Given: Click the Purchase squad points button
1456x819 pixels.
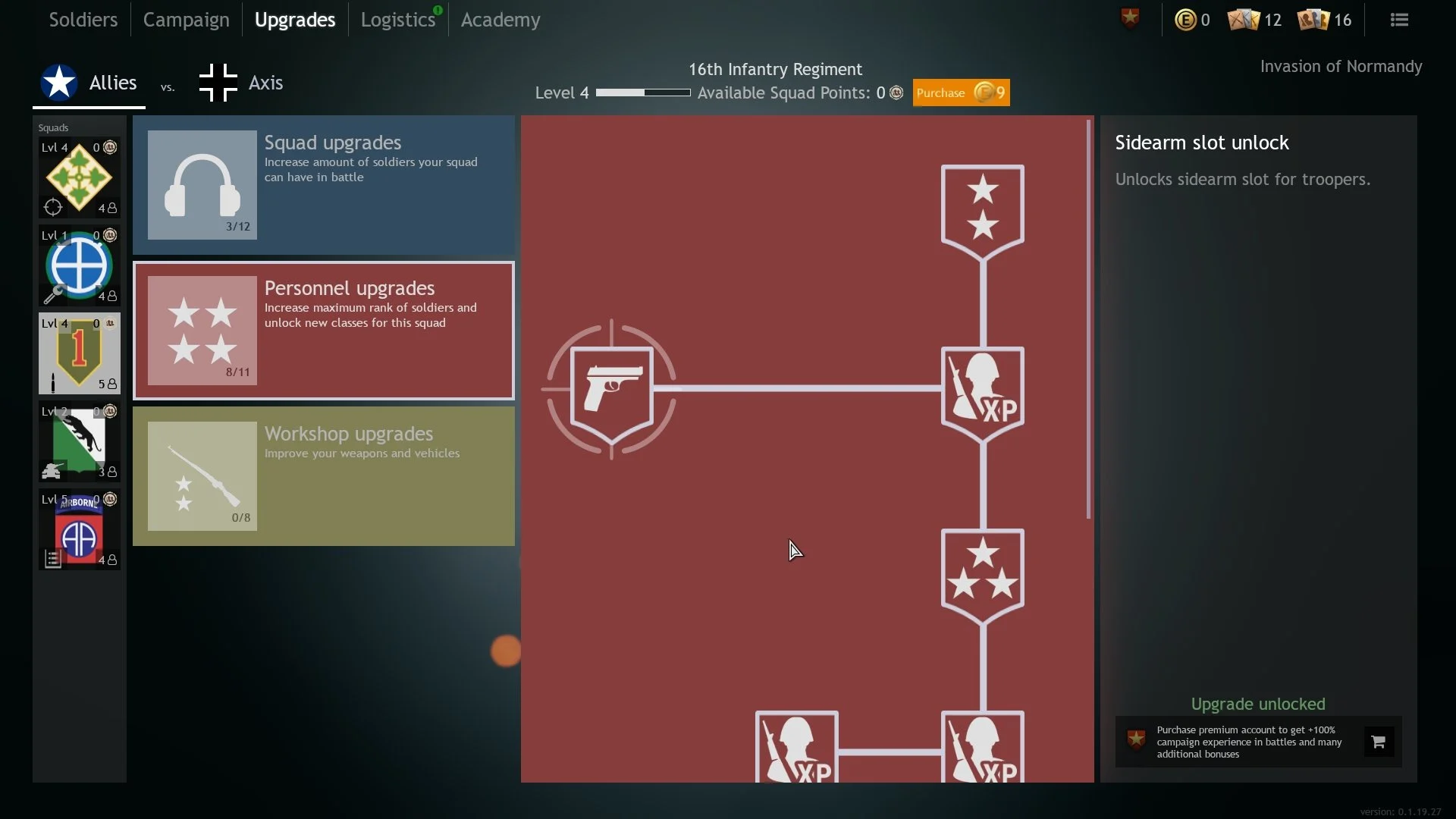Looking at the screenshot, I should tap(960, 92).
